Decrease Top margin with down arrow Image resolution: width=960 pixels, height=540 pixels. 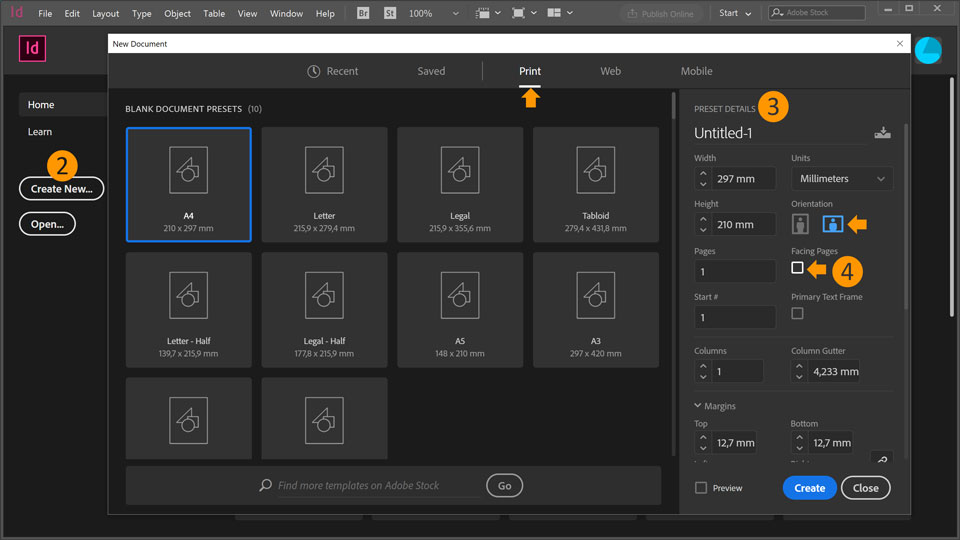click(x=703, y=448)
